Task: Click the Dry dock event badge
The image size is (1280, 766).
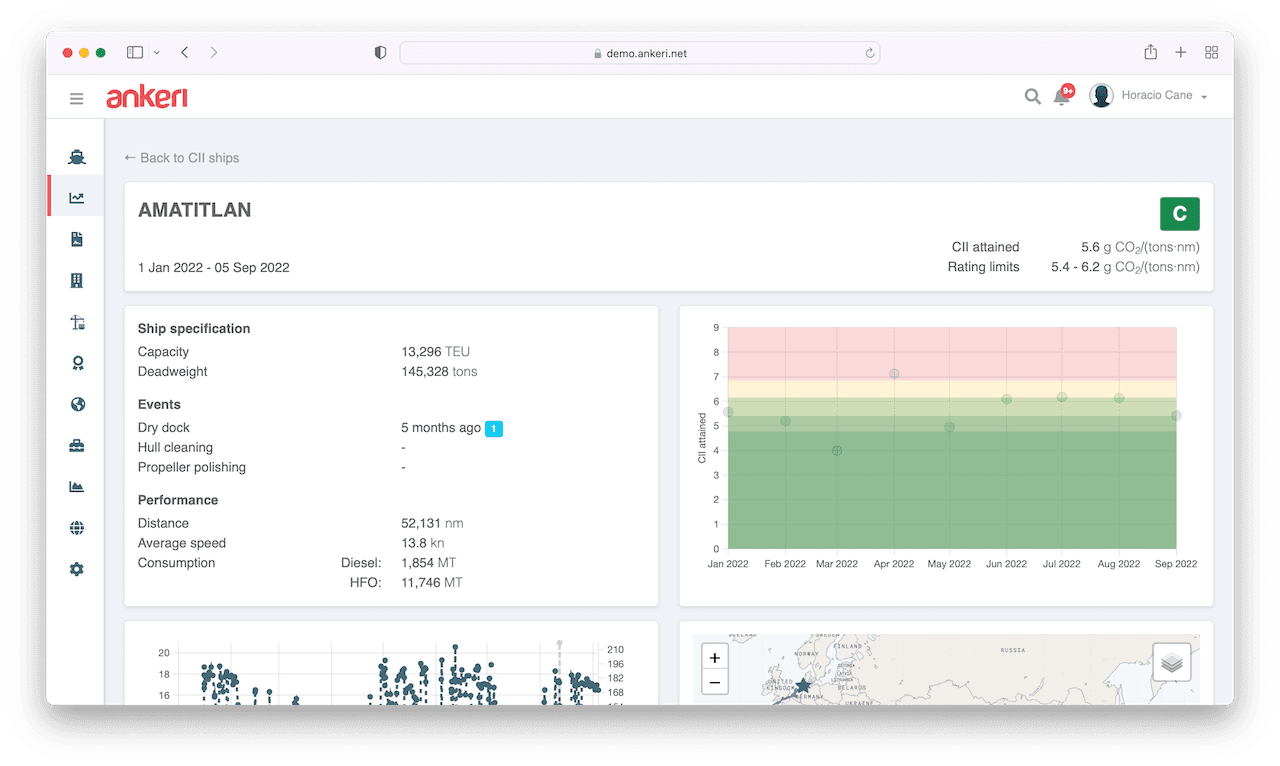Action: click(x=494, y=428)
